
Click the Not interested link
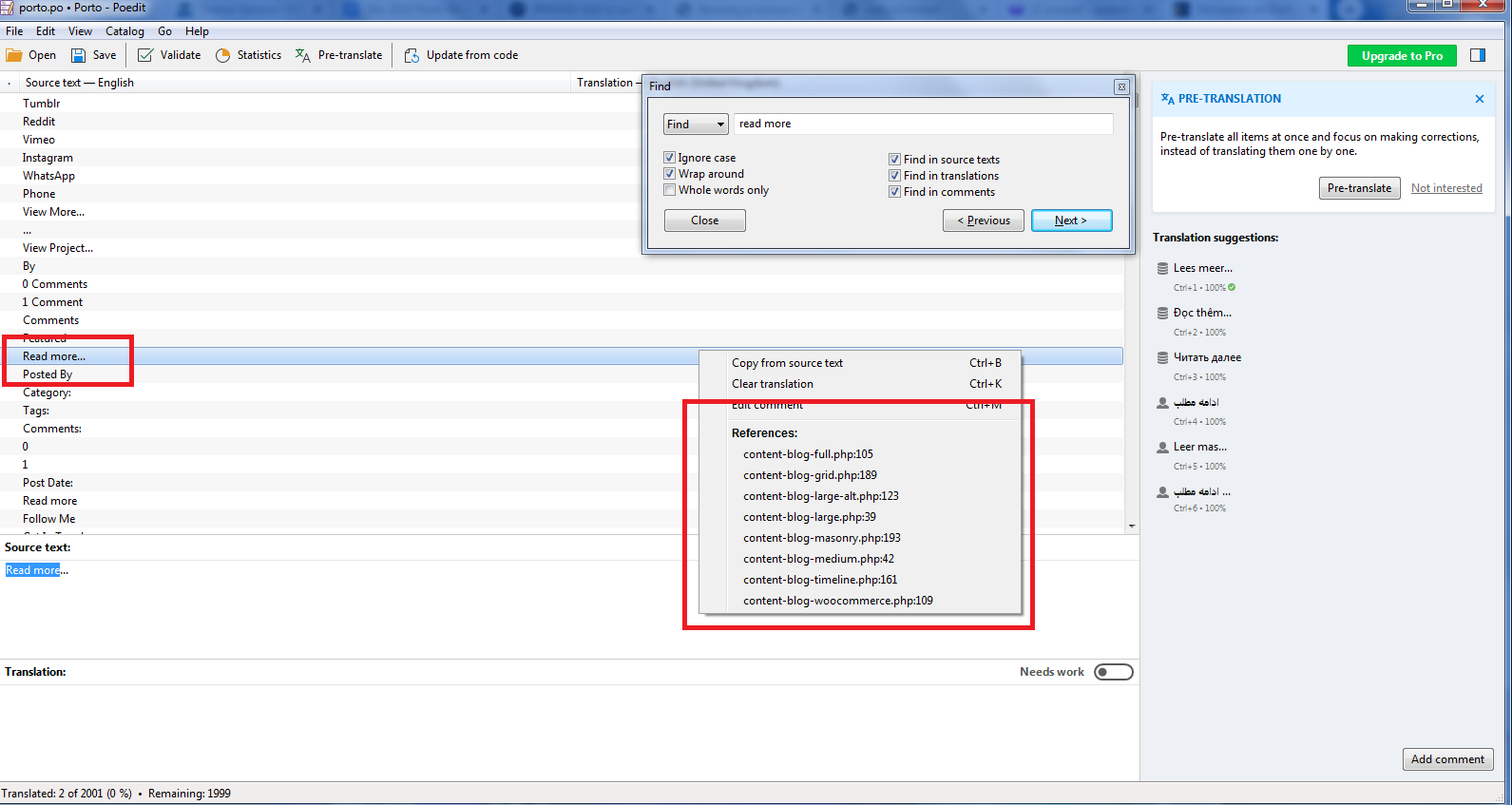click(1446, 188)
